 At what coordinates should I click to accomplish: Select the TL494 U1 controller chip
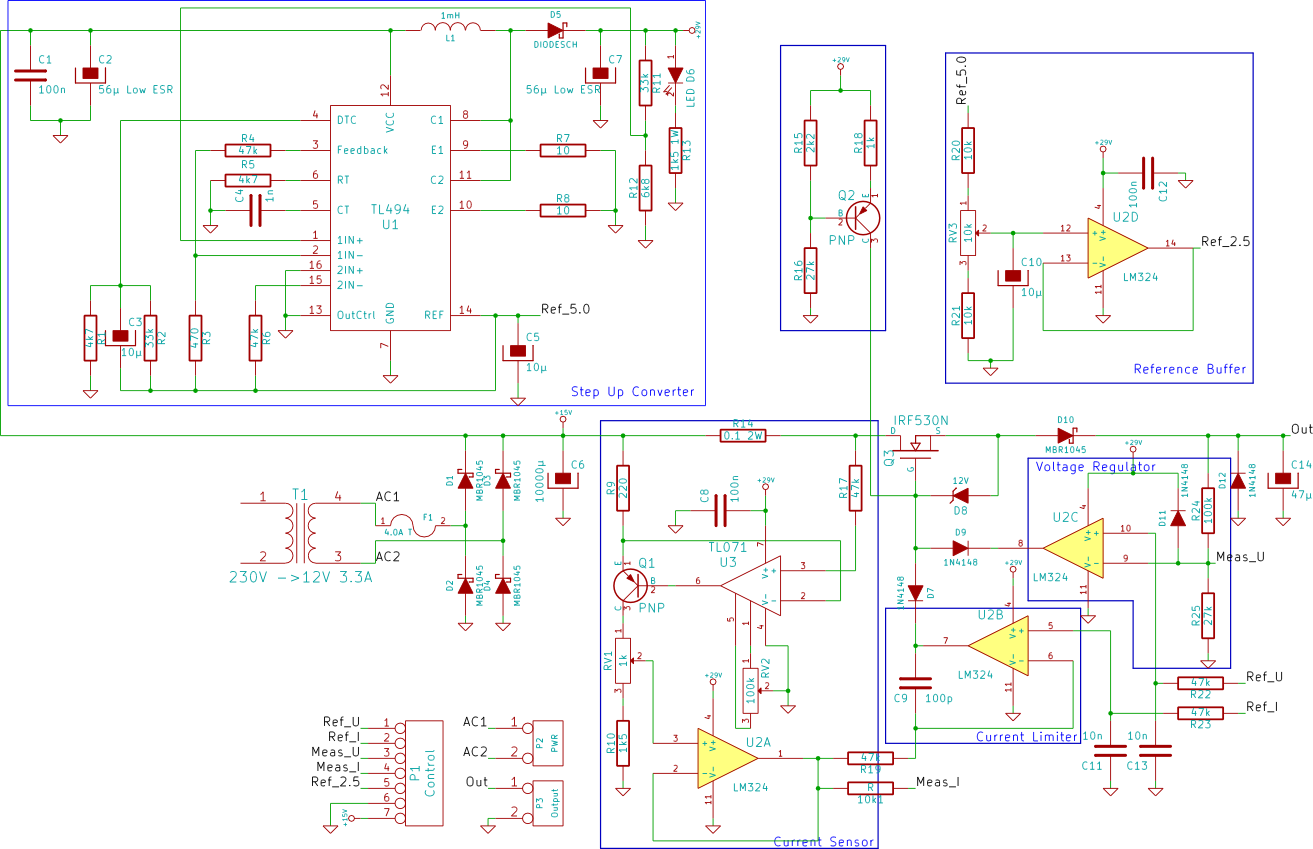click(389, 217)
